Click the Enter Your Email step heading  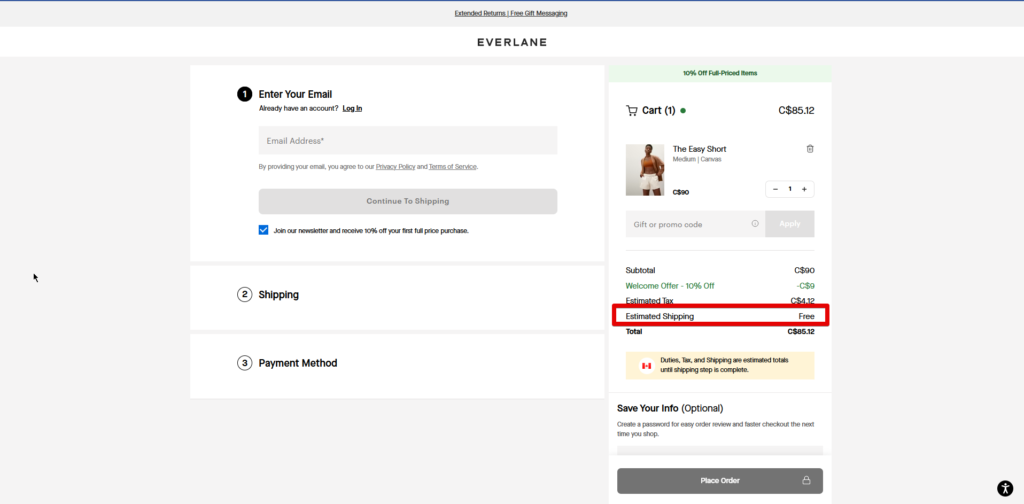(295, 94)
